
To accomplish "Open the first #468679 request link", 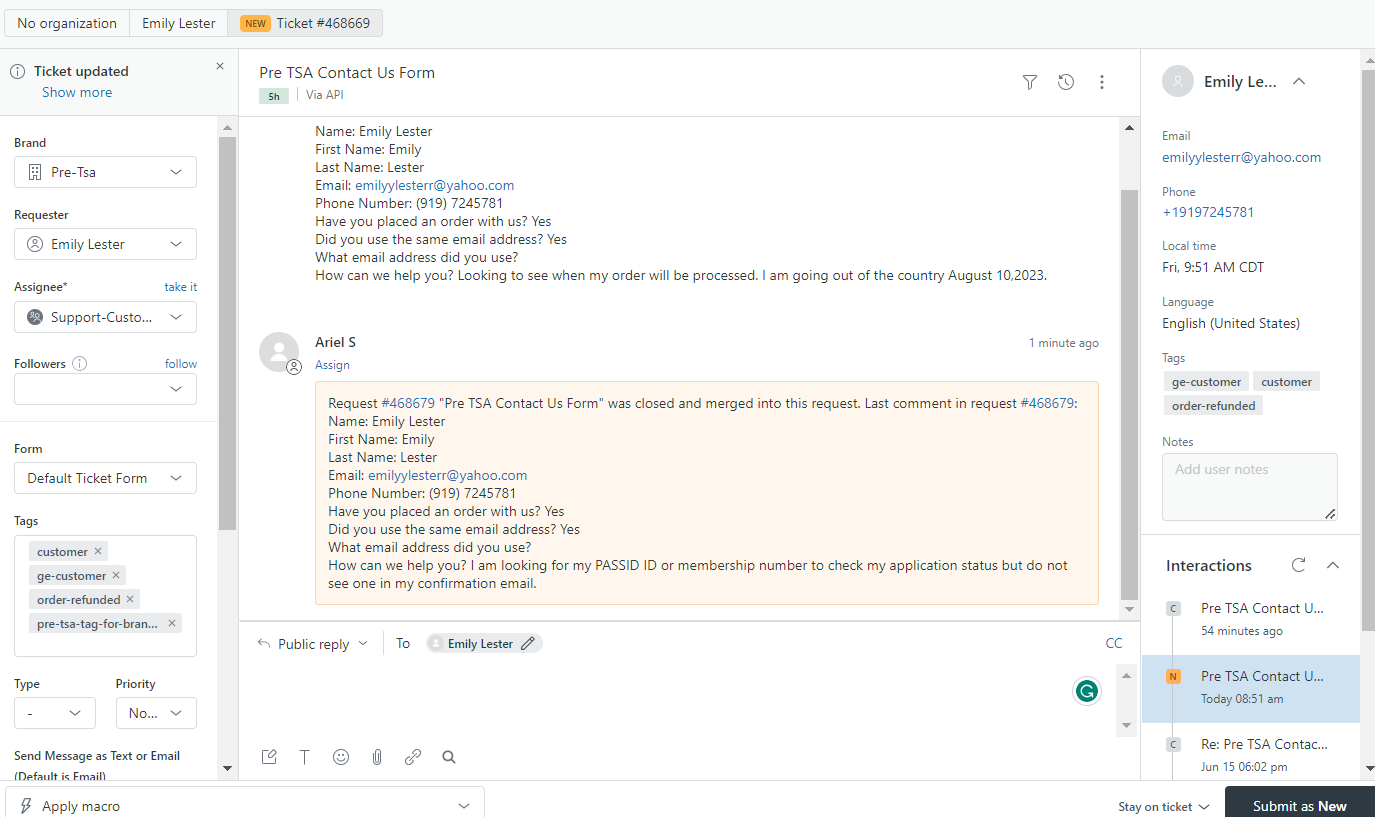I will click(408, 403).
